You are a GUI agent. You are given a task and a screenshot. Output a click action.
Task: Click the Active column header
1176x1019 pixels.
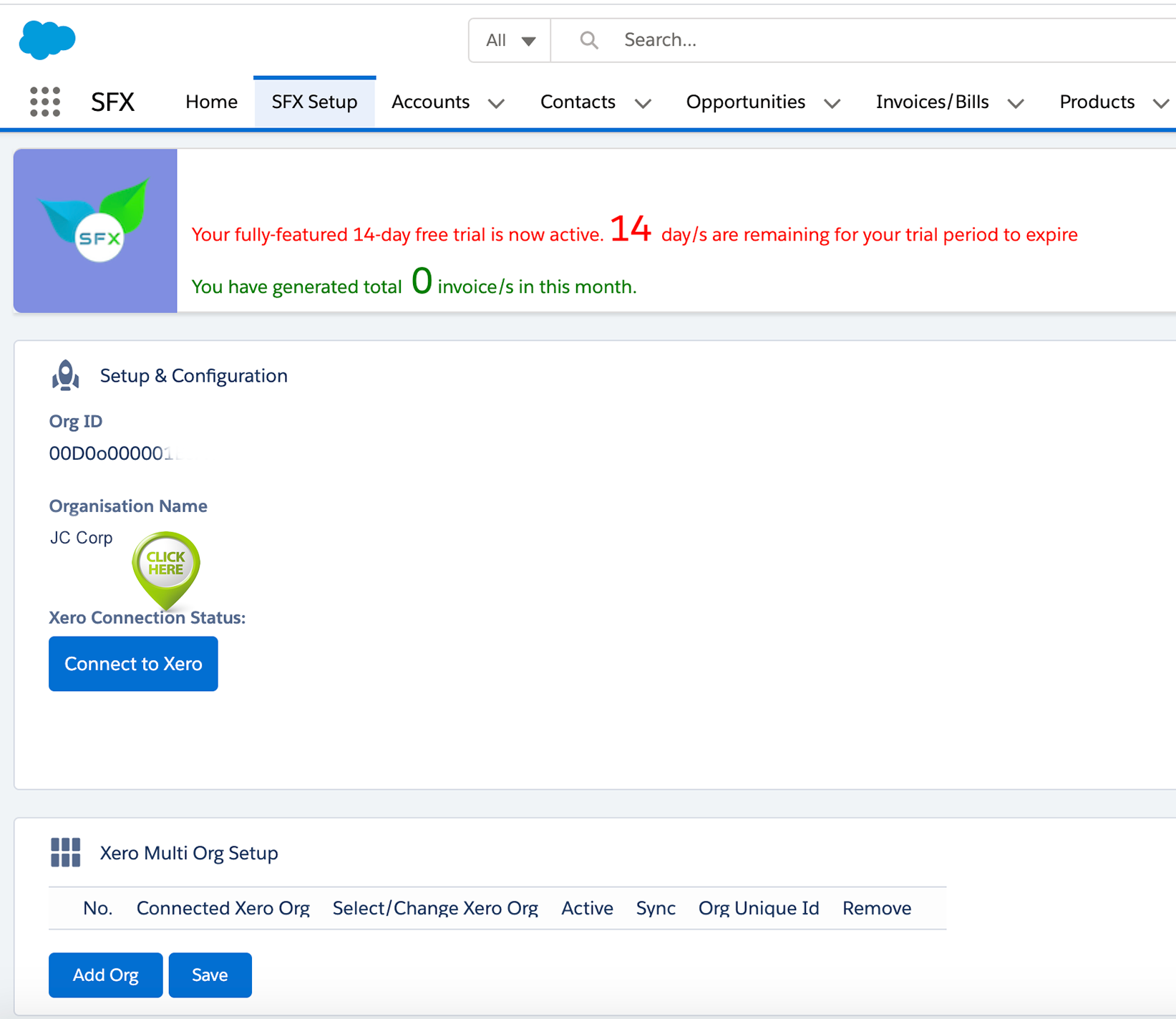(587, 908)
